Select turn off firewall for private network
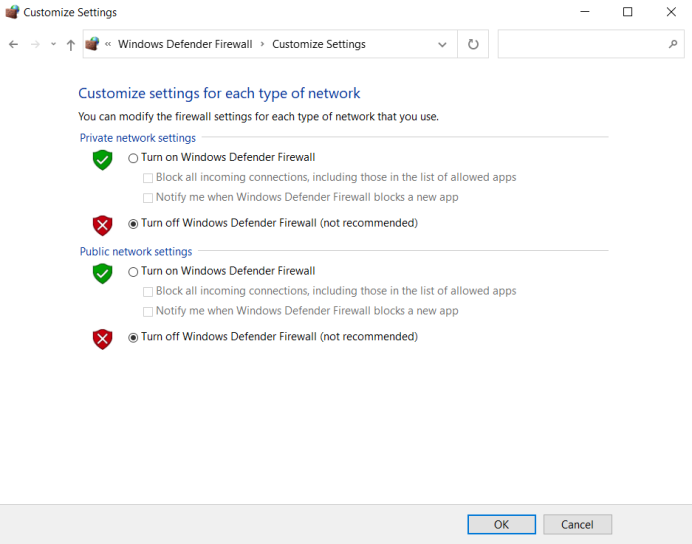This screenshot has height=544, width=692. (133, 224)
